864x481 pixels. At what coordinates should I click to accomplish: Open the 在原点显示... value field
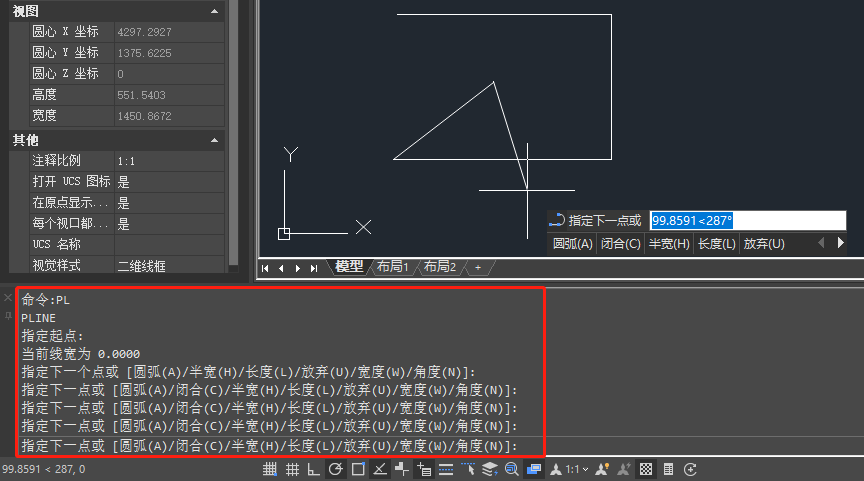169,203
